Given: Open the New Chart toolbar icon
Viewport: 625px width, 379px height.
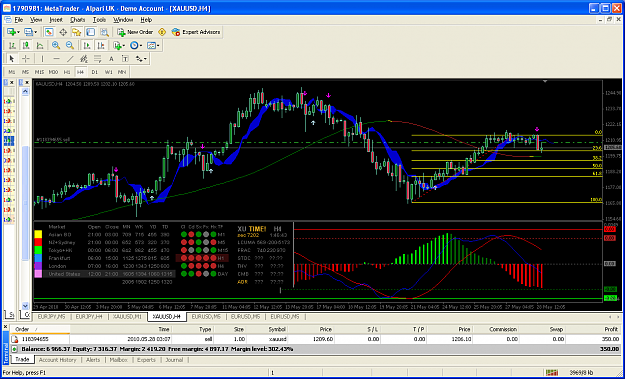Looking at the screenshot, I should click(x=11, y=32).
